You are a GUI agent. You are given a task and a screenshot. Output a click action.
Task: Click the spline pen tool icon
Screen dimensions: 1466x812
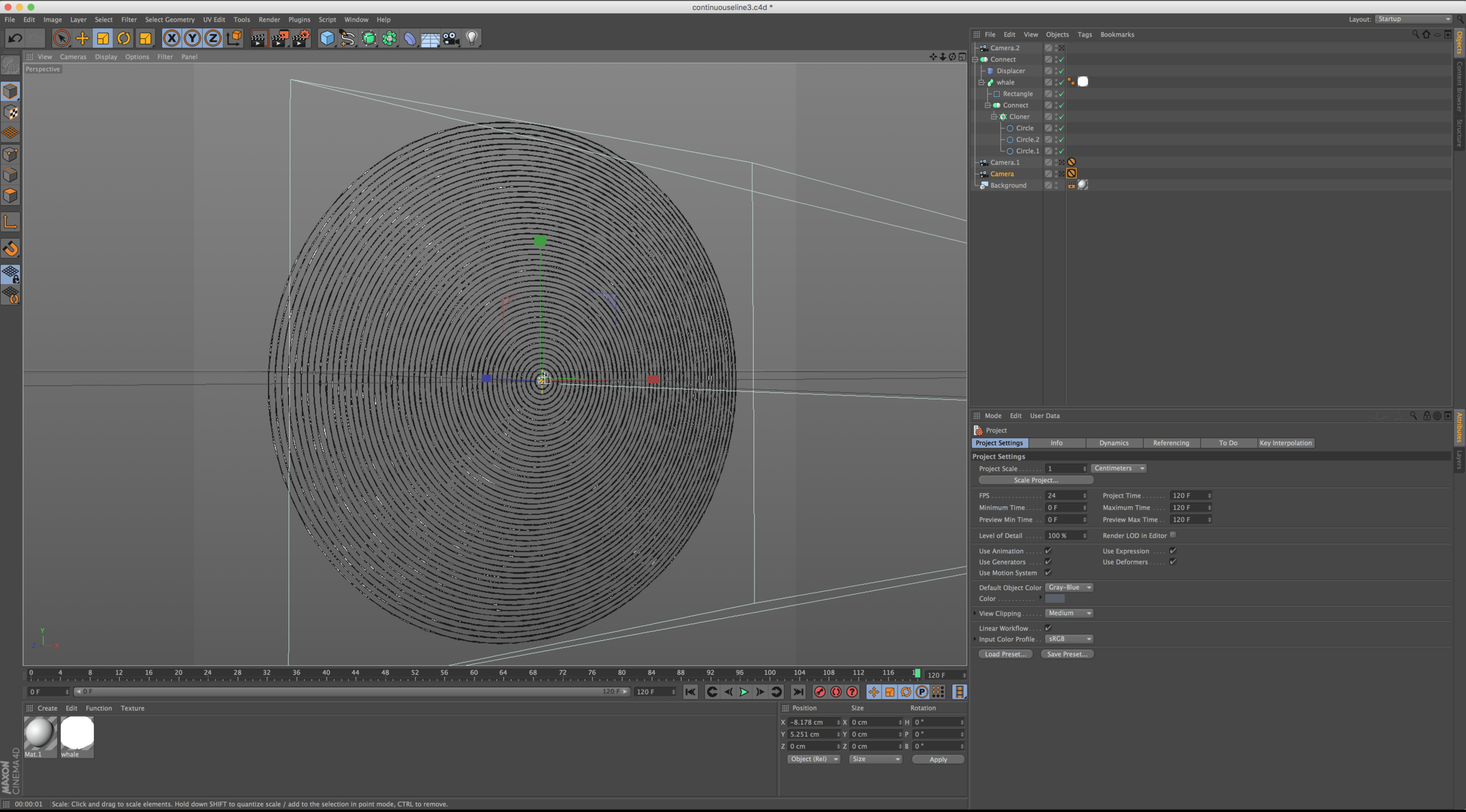348,39
